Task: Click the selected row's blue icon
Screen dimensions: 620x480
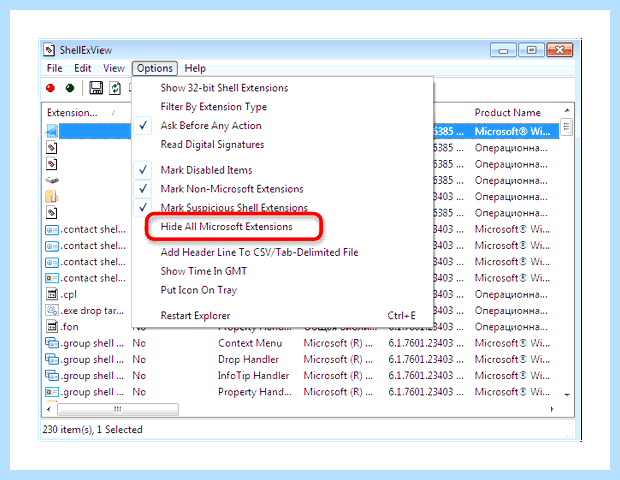Action: click(52, 131)
